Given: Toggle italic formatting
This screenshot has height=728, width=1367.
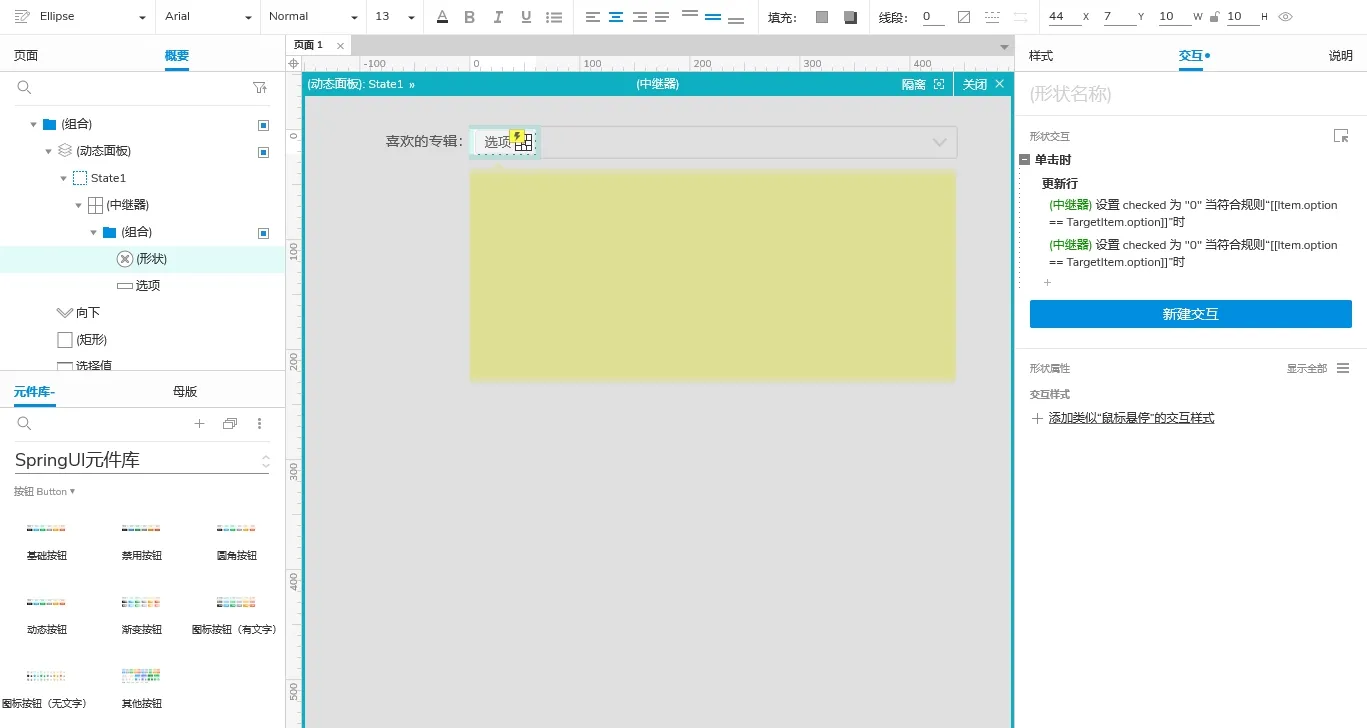Looking at the screenshot, I should coord(498,17).
